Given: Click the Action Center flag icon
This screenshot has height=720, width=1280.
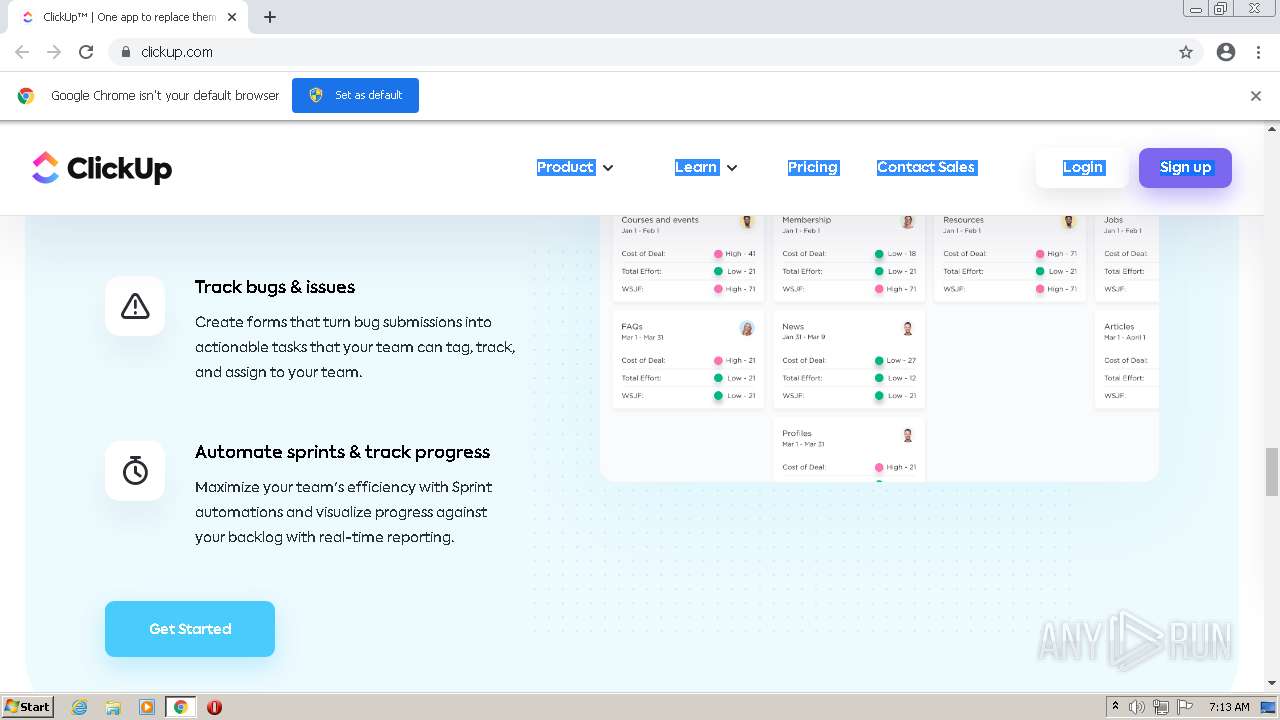Looking at the screenshot, I should pos(1185,707).
